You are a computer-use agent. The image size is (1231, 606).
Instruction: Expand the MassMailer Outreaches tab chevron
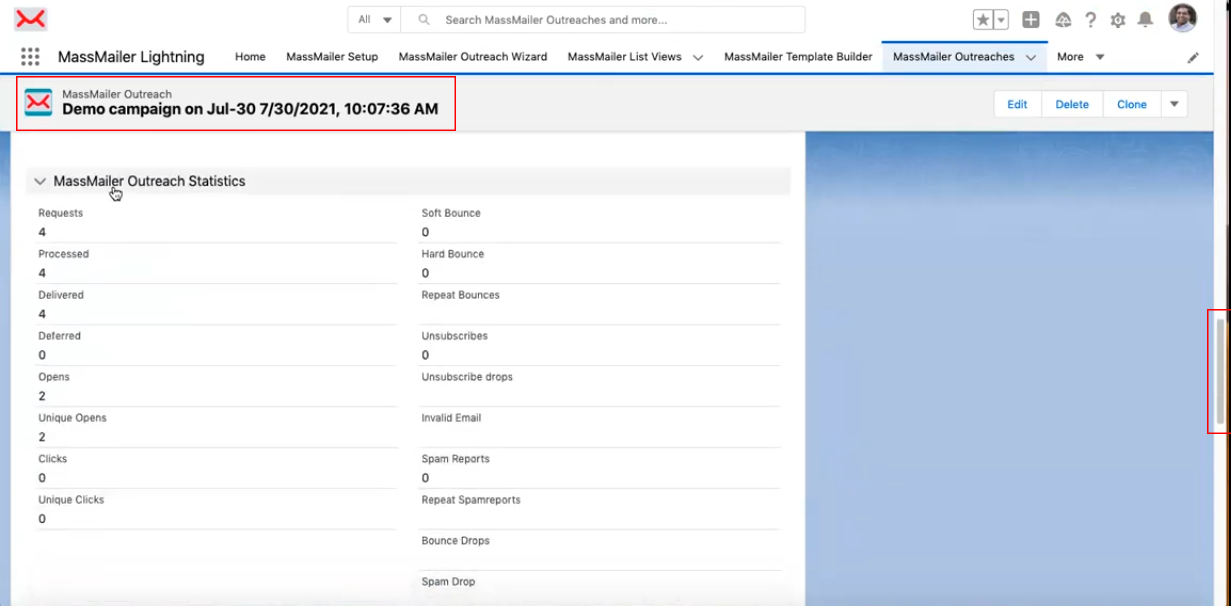(1030, 58)
